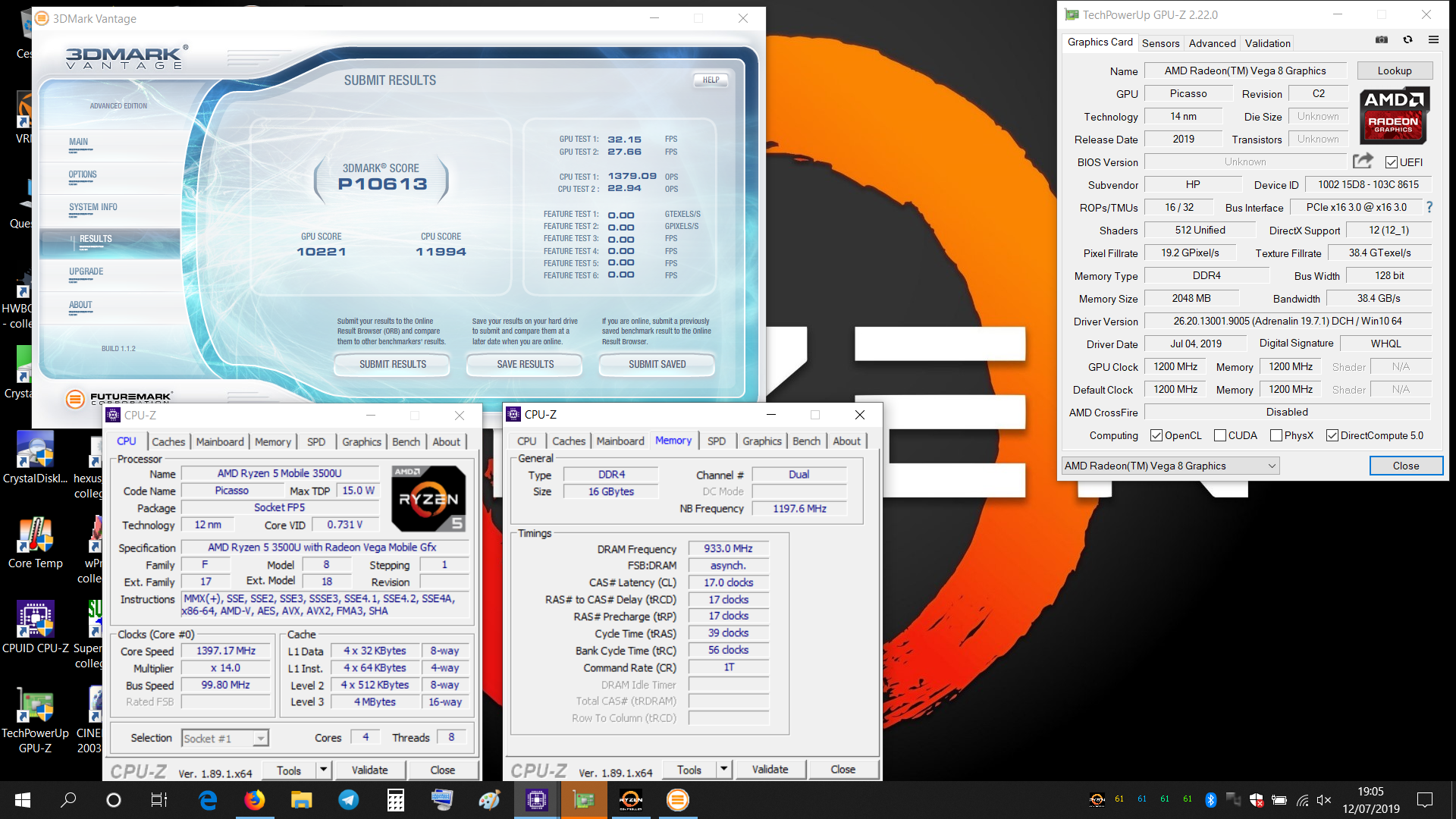Click the GPU-Z Name field
Screen dimensions: 1456x819
click(x=1245, y=71)
